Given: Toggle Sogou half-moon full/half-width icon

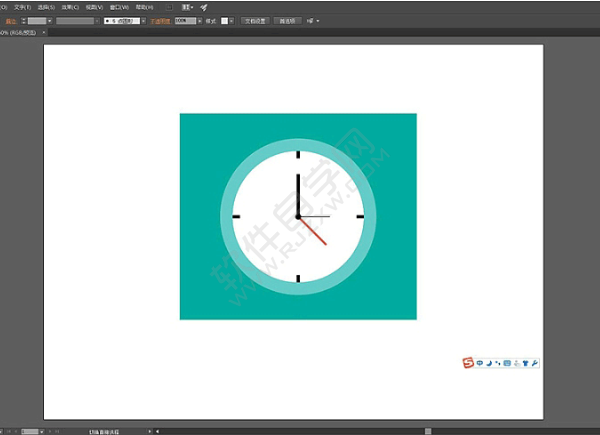Looking at the screenshot, I should click(489, 363).
